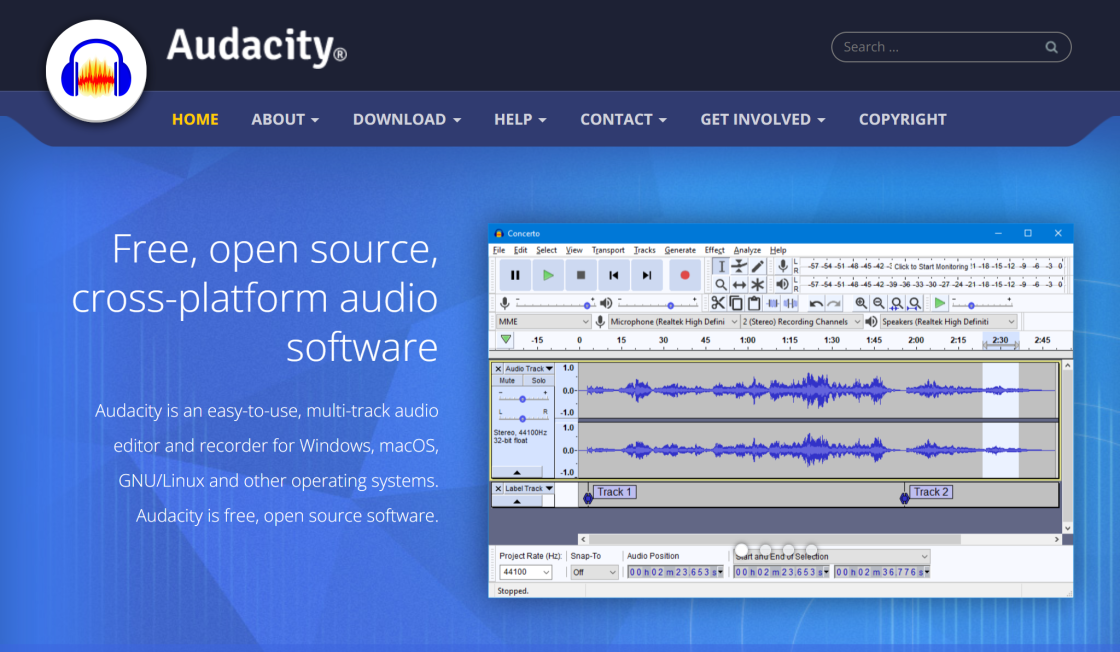The width and height of the screenshot is (1120, 652).
Task: Click the Pause transport button
Action: point(515,275)
